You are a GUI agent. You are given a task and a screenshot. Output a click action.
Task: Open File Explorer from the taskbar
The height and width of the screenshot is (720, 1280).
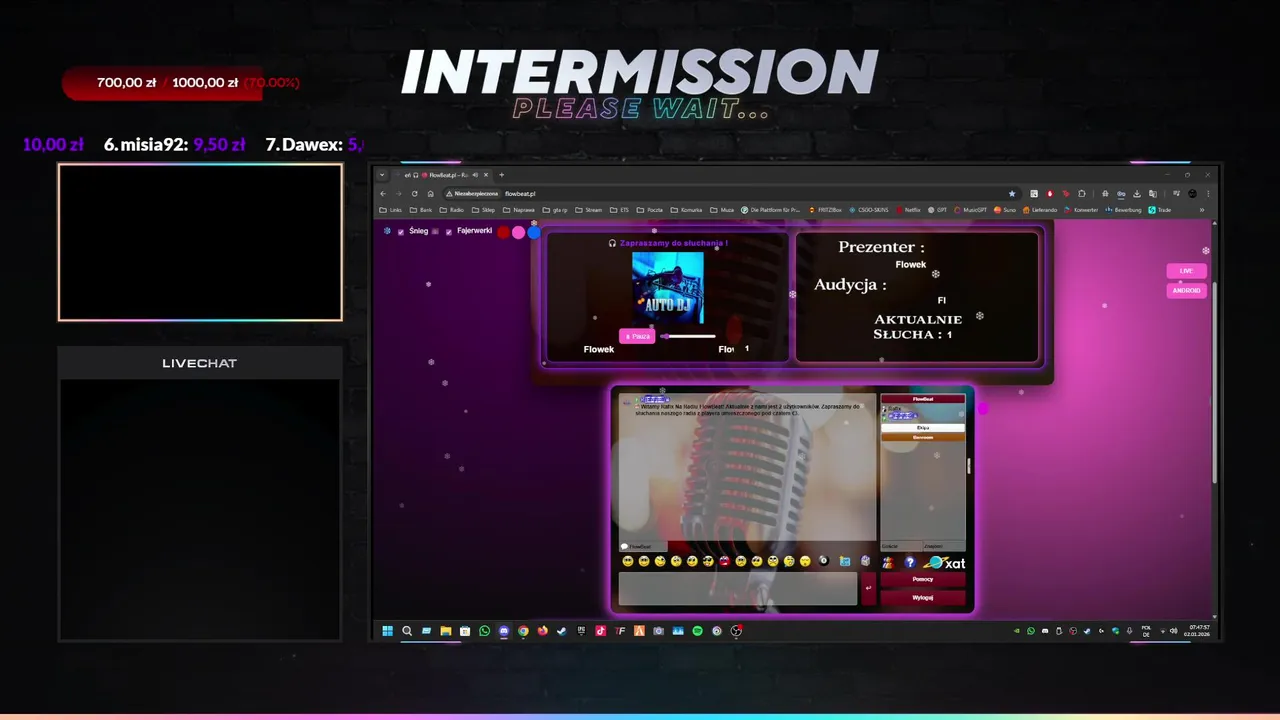point(446,631)
